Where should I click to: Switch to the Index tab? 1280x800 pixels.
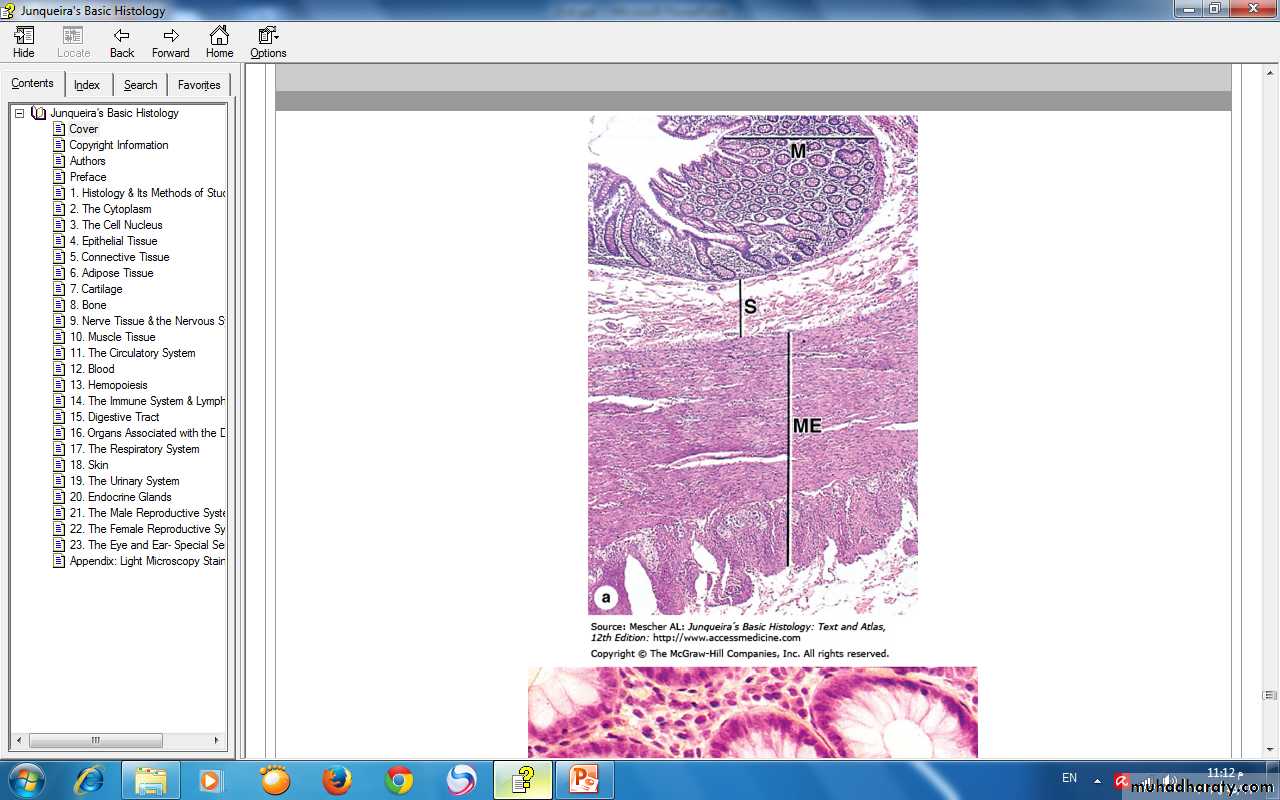pos(87,85)
